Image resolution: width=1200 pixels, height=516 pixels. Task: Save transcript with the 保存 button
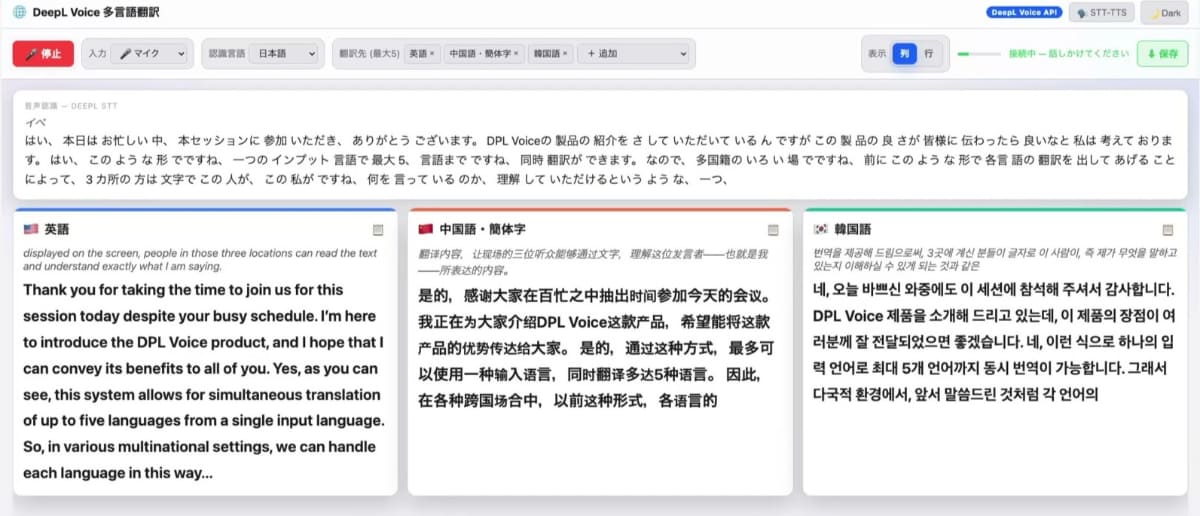pos(1162,53)
